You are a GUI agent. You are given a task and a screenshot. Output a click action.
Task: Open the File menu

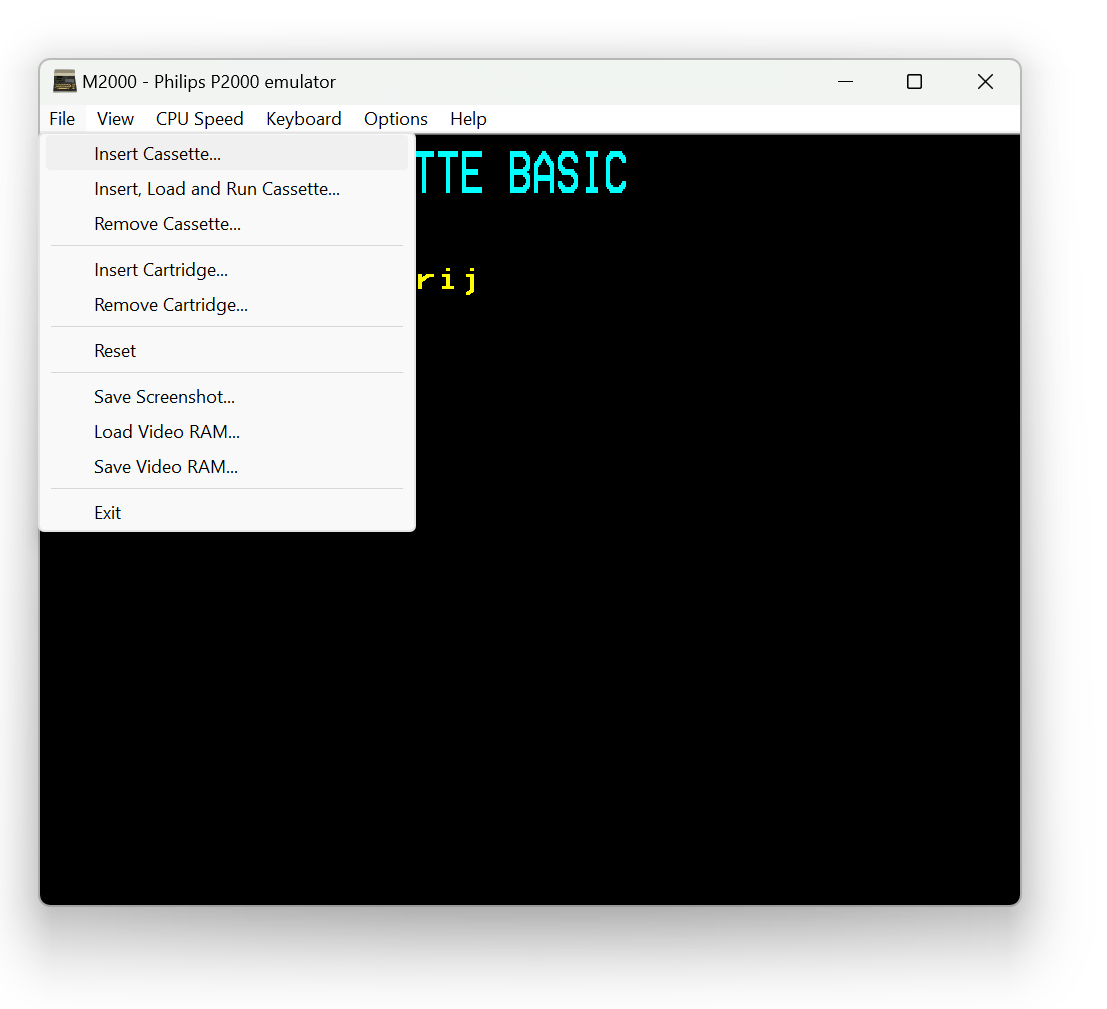click(62, 119)
